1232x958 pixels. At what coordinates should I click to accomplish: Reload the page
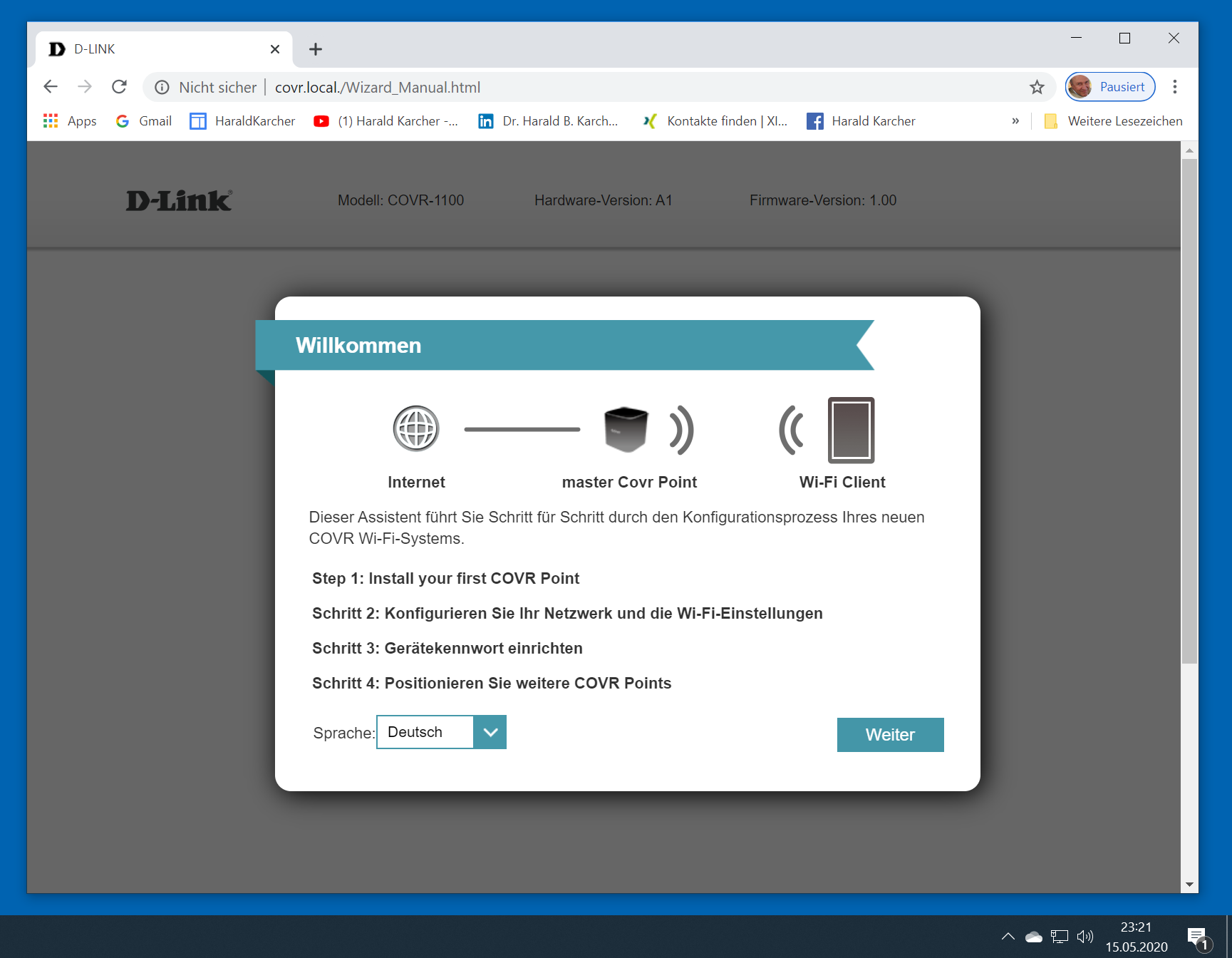pyautogui.click(x=119, y=87)
